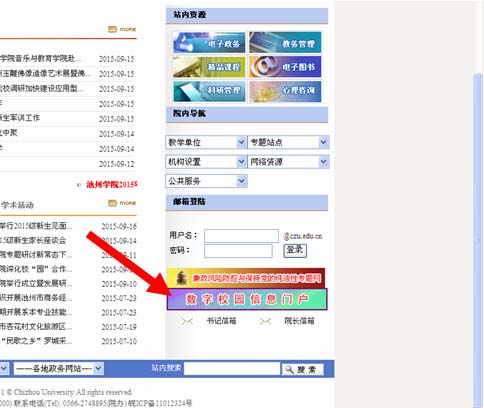The width and height of the screenshot is (484, 408).
Task: Open the 数字校园信息门户 banner
Action: pyautogui.click(x=247, y=299)
